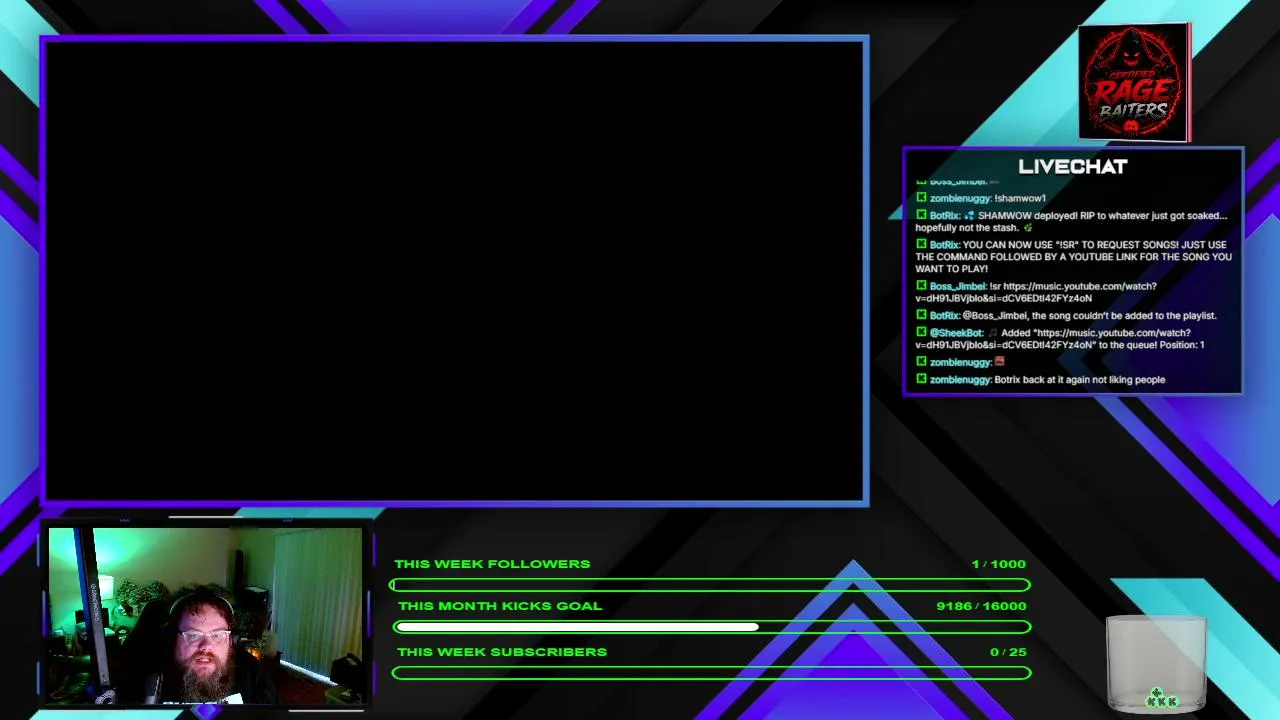Click the green leaf emoji after 'not the stash.'

pos(1028,228)
